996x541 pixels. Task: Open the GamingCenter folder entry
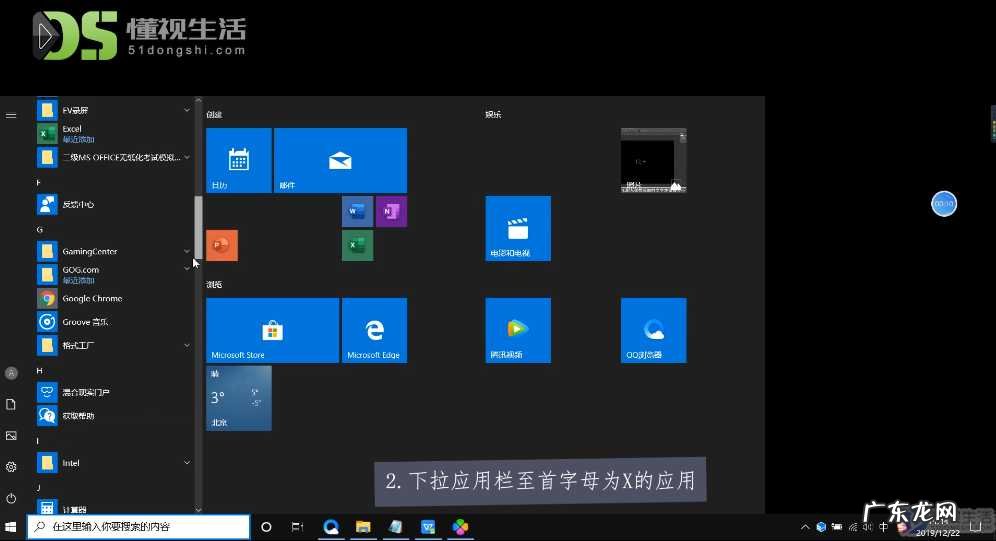pos(112,251)
